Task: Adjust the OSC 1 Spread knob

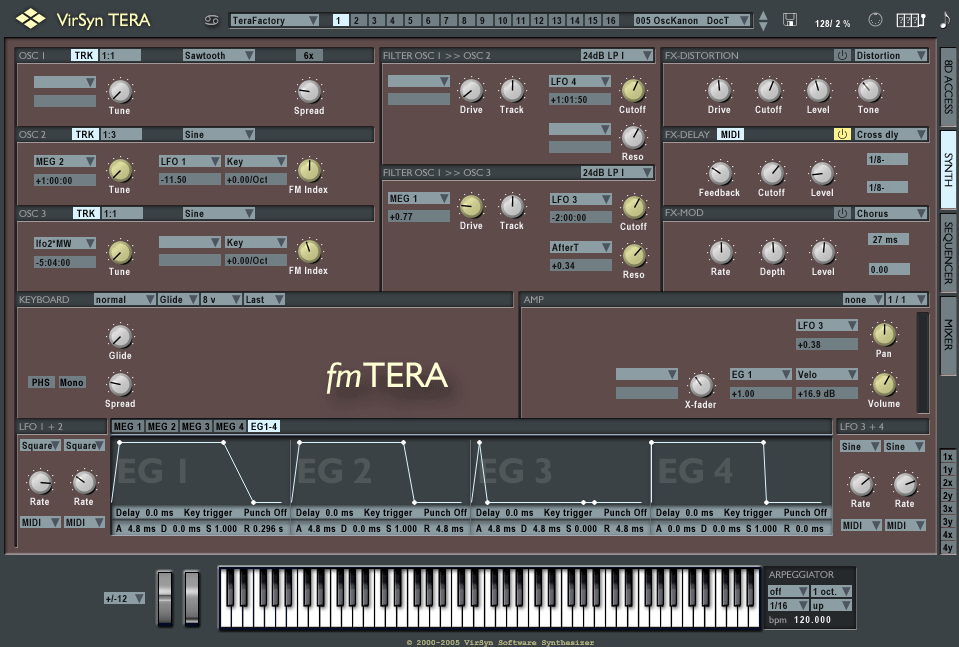Action: [x=309, y=91]
